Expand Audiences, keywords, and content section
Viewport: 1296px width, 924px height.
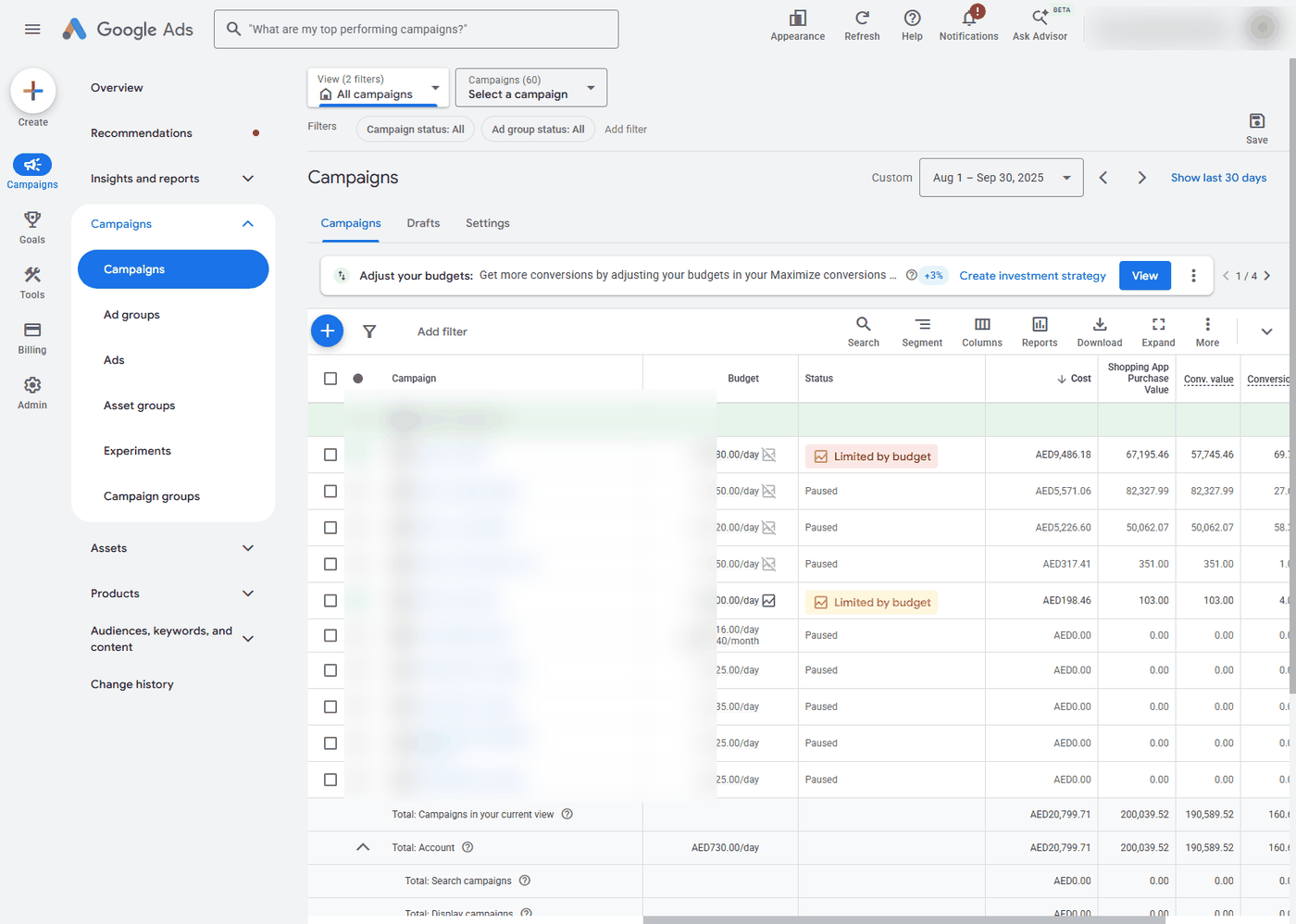point(248,639)
